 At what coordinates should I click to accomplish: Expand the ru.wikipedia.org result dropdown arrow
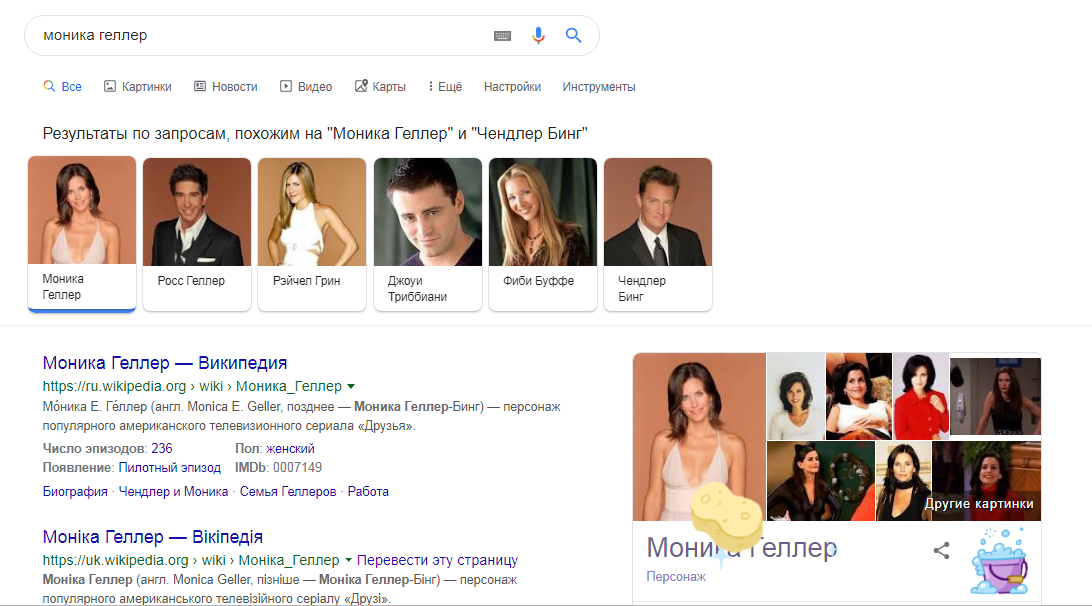click(x=351, y=387)
